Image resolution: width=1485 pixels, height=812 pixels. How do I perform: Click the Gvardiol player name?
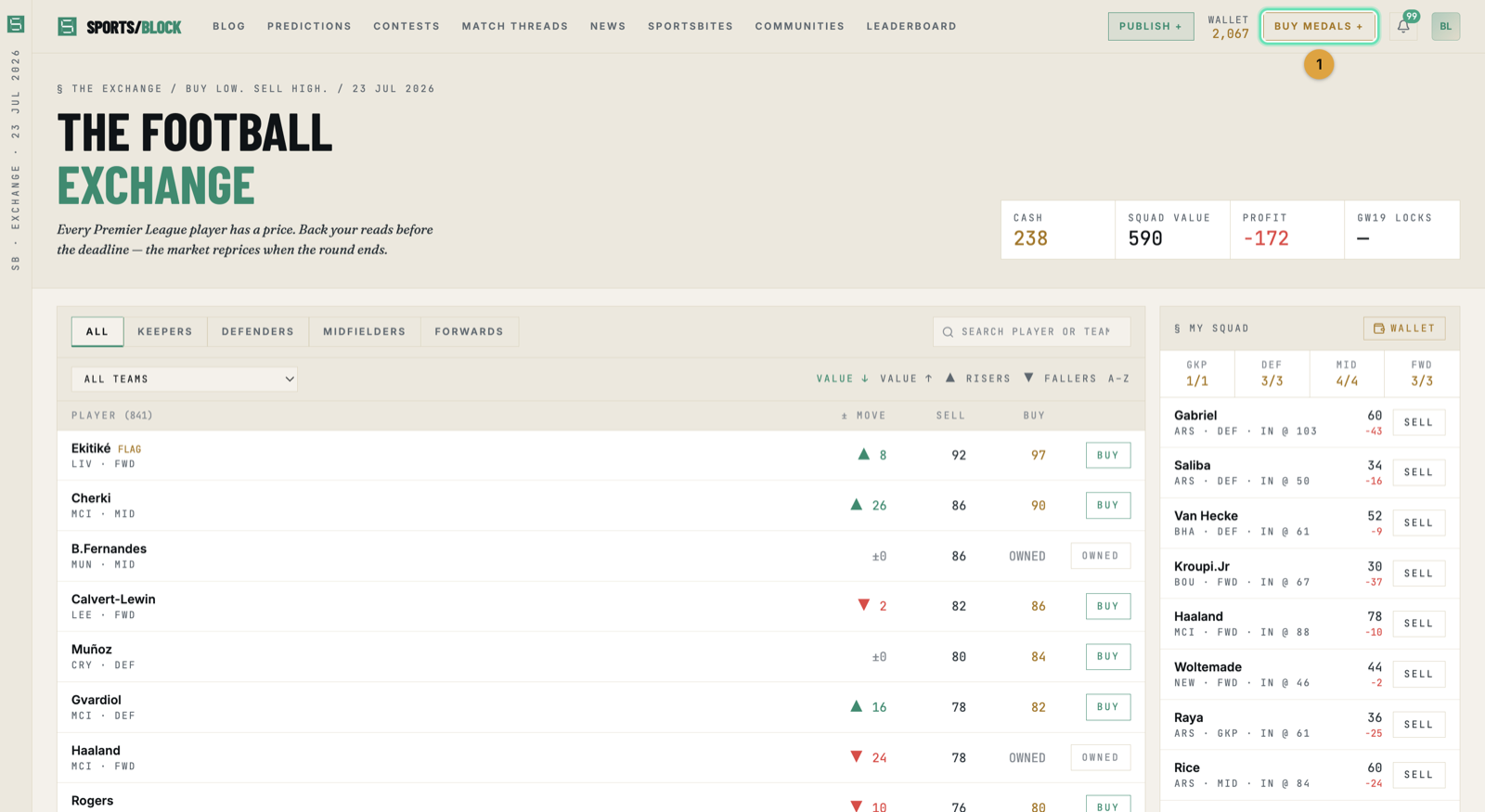[x=97, y=700]
